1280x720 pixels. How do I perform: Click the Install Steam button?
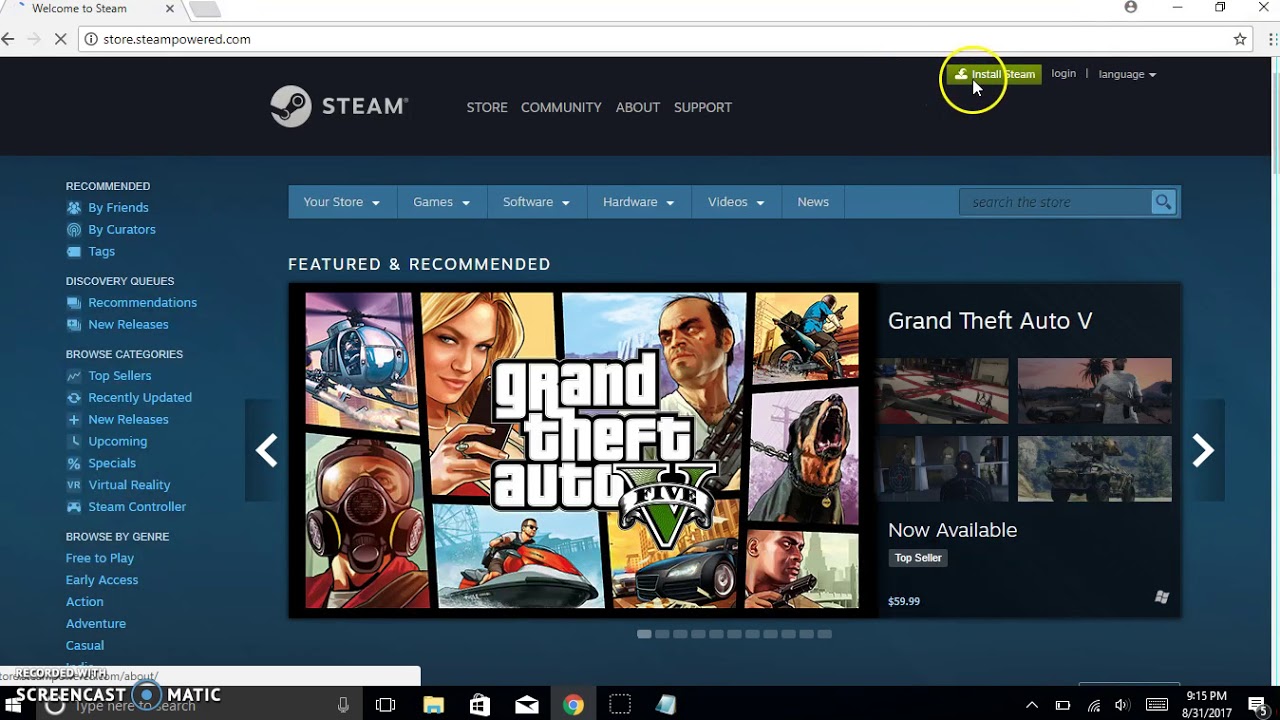pos(994,74)
